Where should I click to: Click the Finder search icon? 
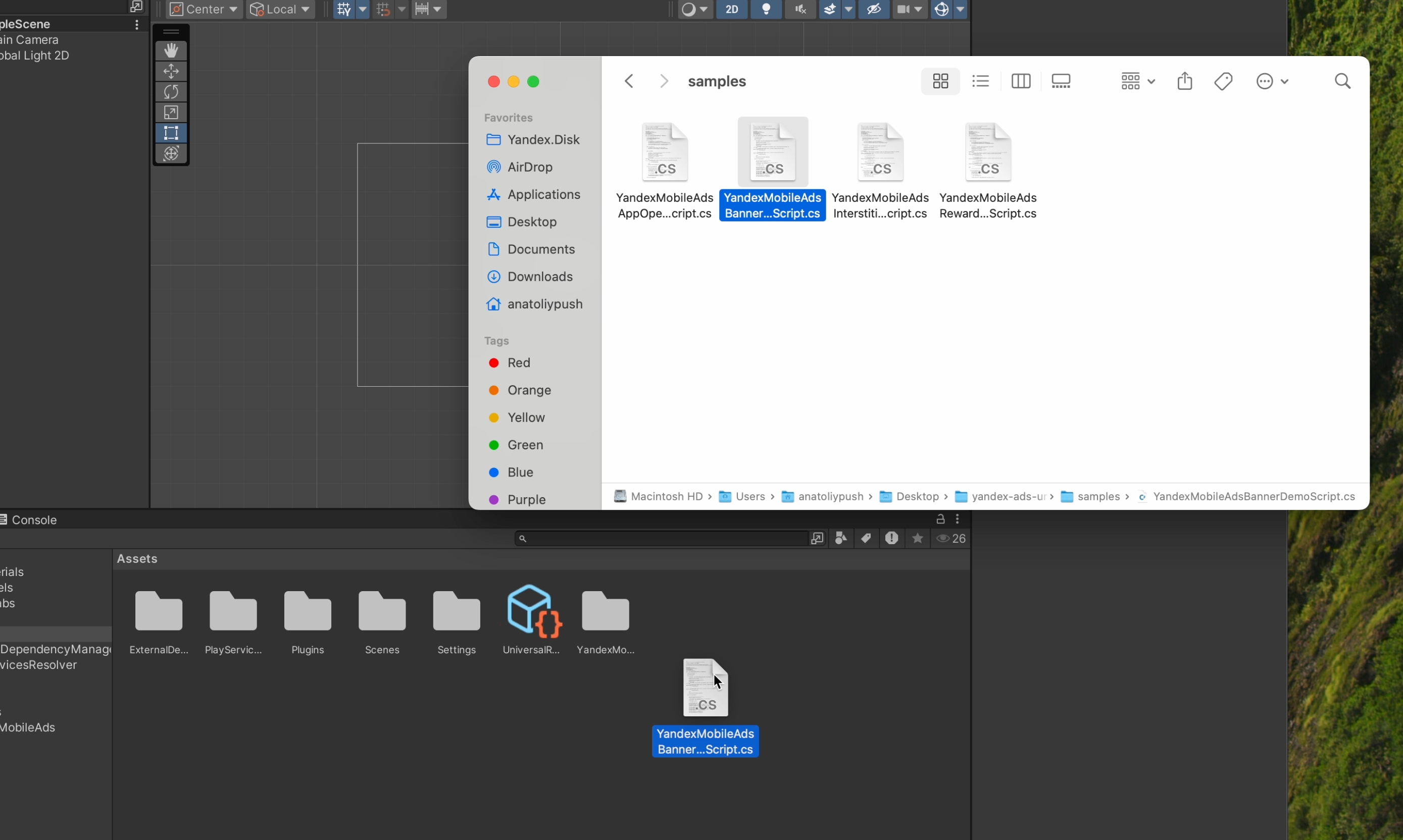point(1343,81)
